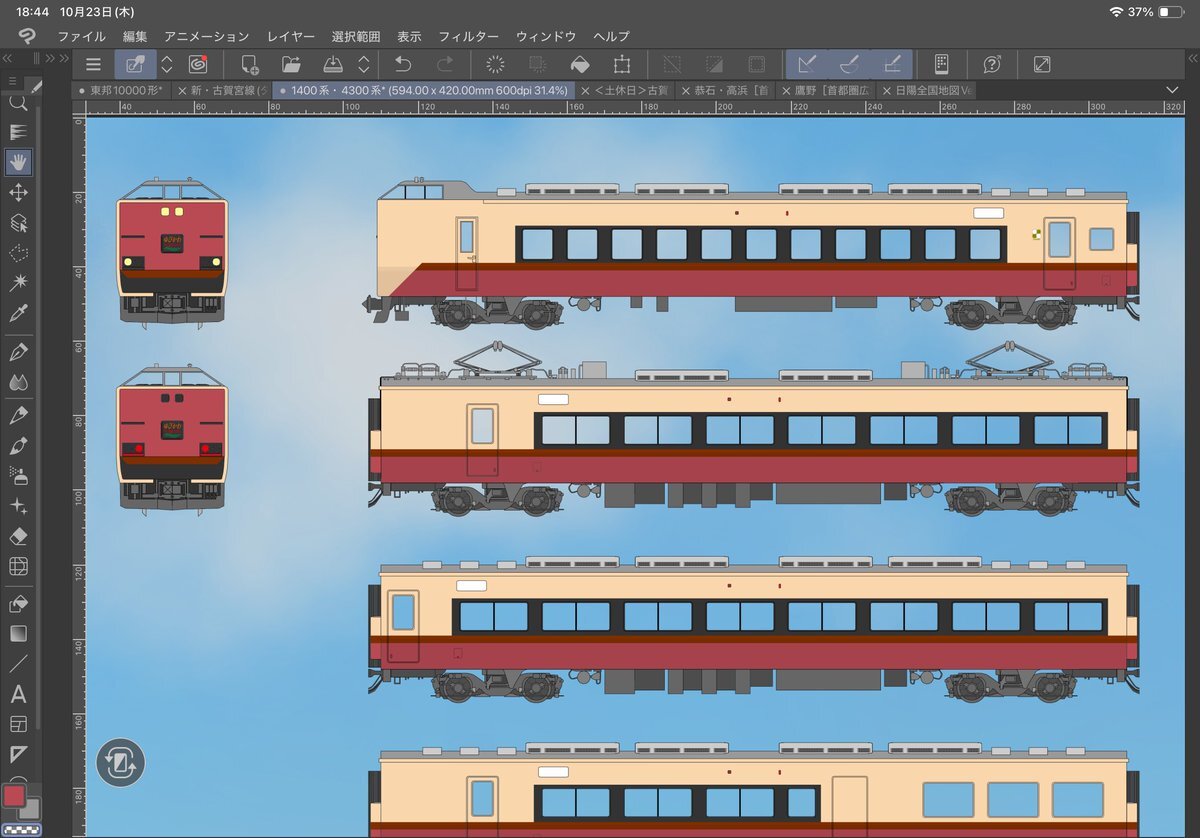Click the Undo arrow in command bar
The height and width of the screenshot is (838, 1200).
point(402,65)
